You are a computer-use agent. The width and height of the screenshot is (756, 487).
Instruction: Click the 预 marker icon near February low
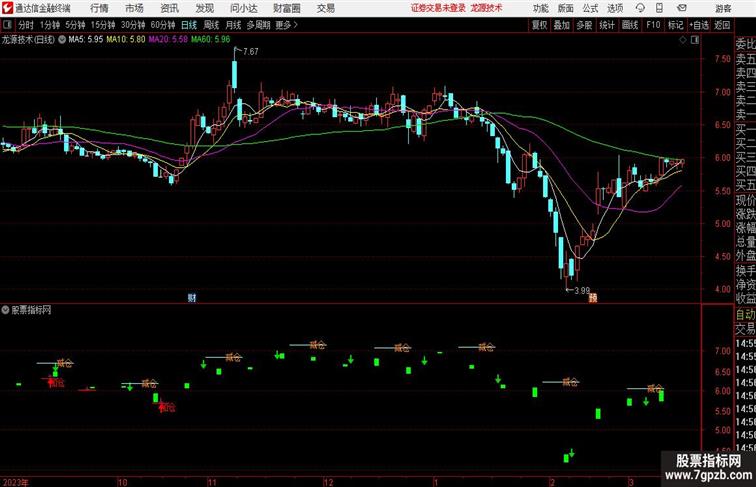[x=593, y=298]
